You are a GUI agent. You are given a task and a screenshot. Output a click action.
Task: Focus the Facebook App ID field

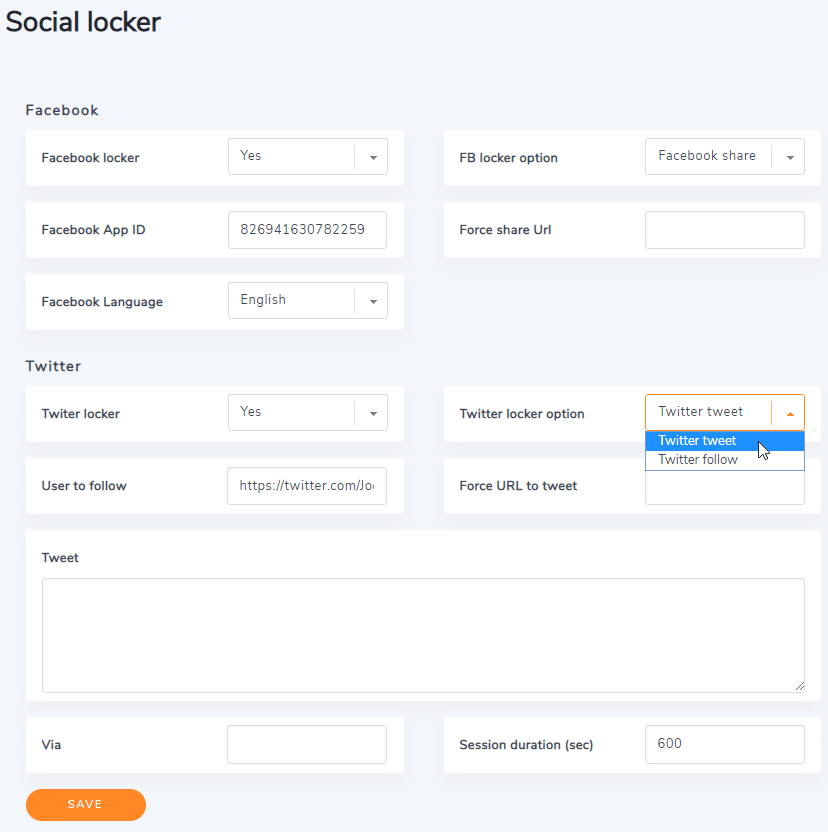click(307, 230)
